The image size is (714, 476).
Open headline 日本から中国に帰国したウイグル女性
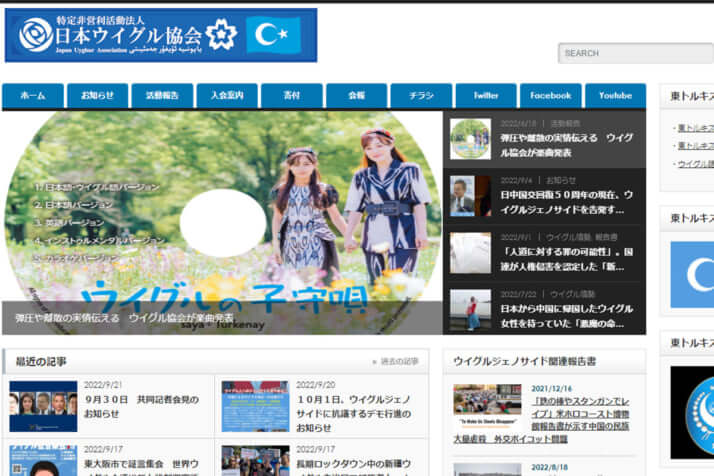[x=567, y=316]
